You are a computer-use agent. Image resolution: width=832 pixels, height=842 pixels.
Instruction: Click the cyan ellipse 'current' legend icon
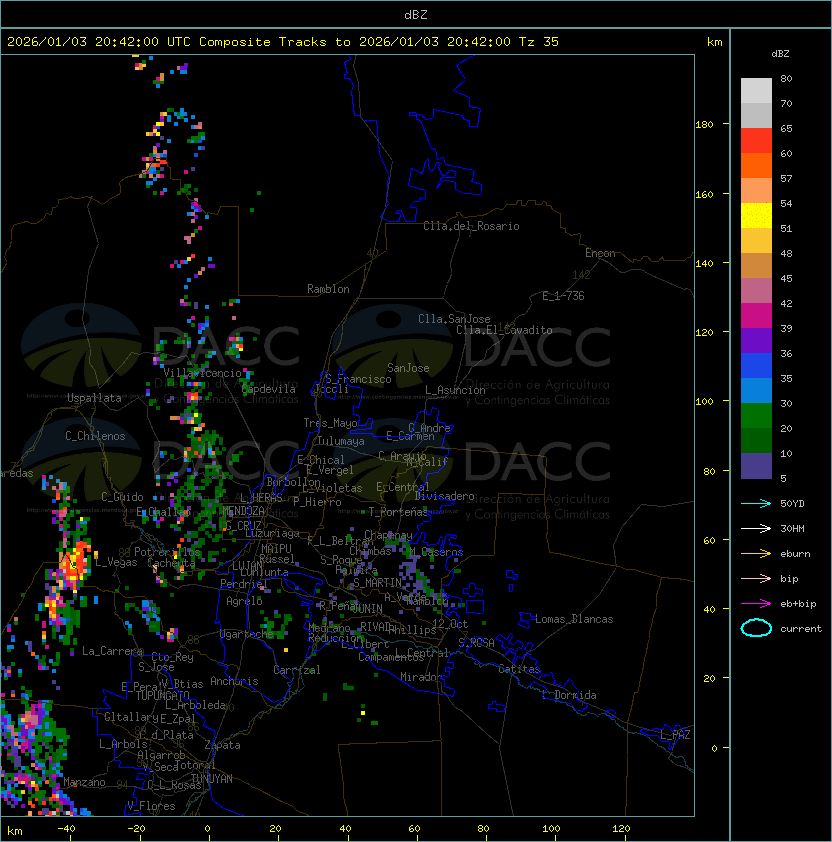756,628
